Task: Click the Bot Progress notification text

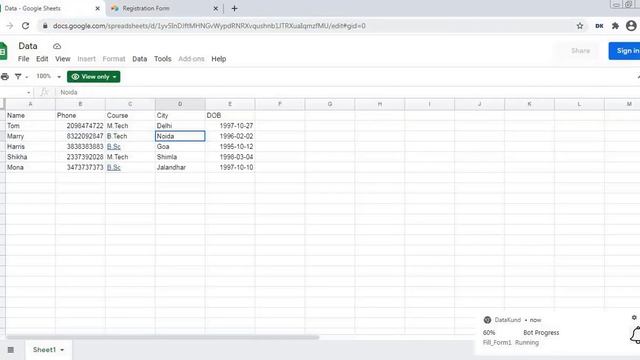Action: tap(541, 333)
